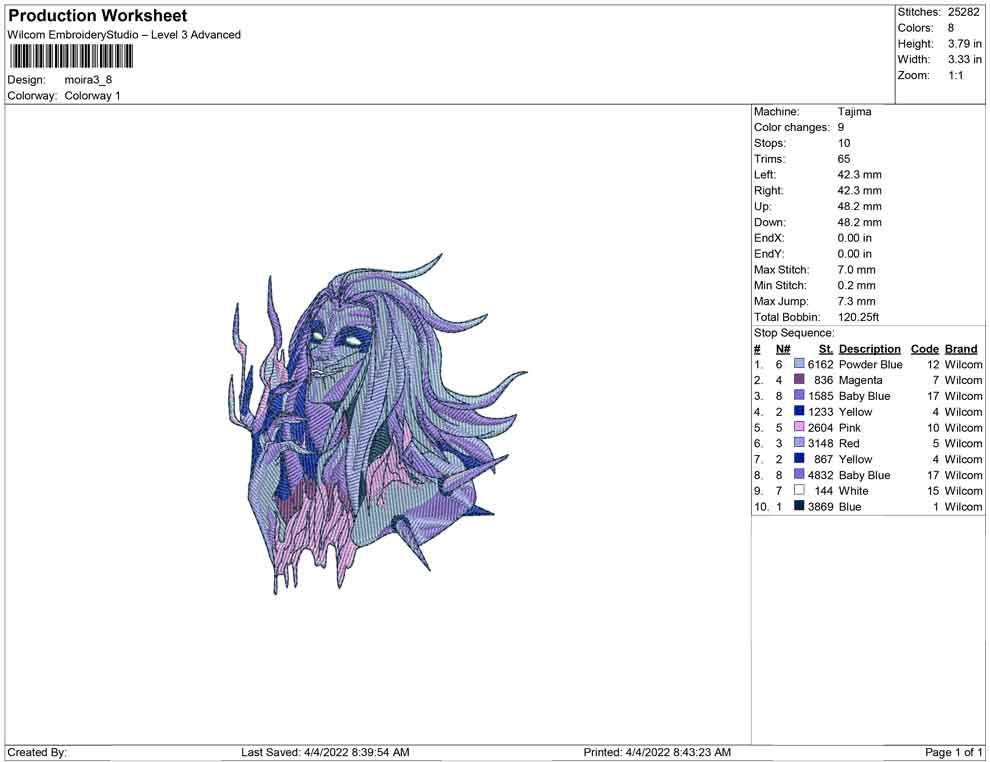
Task: Click the Printed timestamp in footer
Action: (x=657, y=752)
